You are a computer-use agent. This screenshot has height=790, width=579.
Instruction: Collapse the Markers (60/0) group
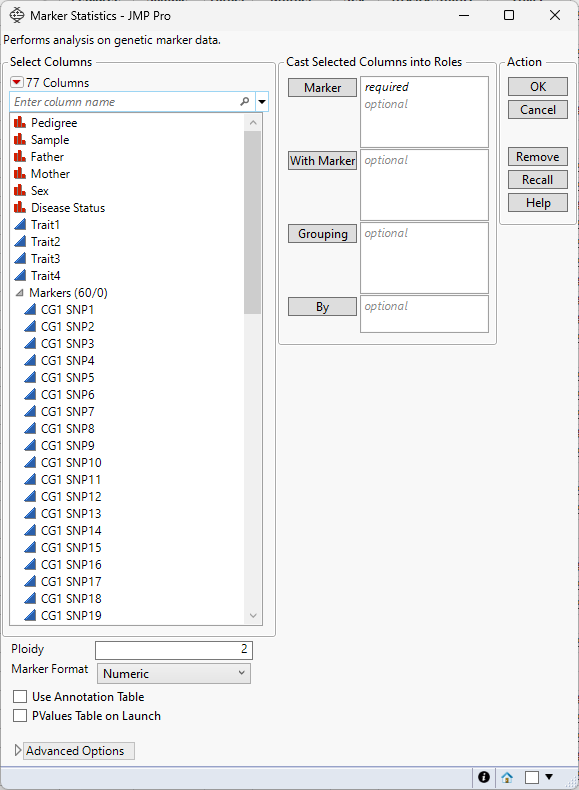pyautogui.click(x=20, y=293)
